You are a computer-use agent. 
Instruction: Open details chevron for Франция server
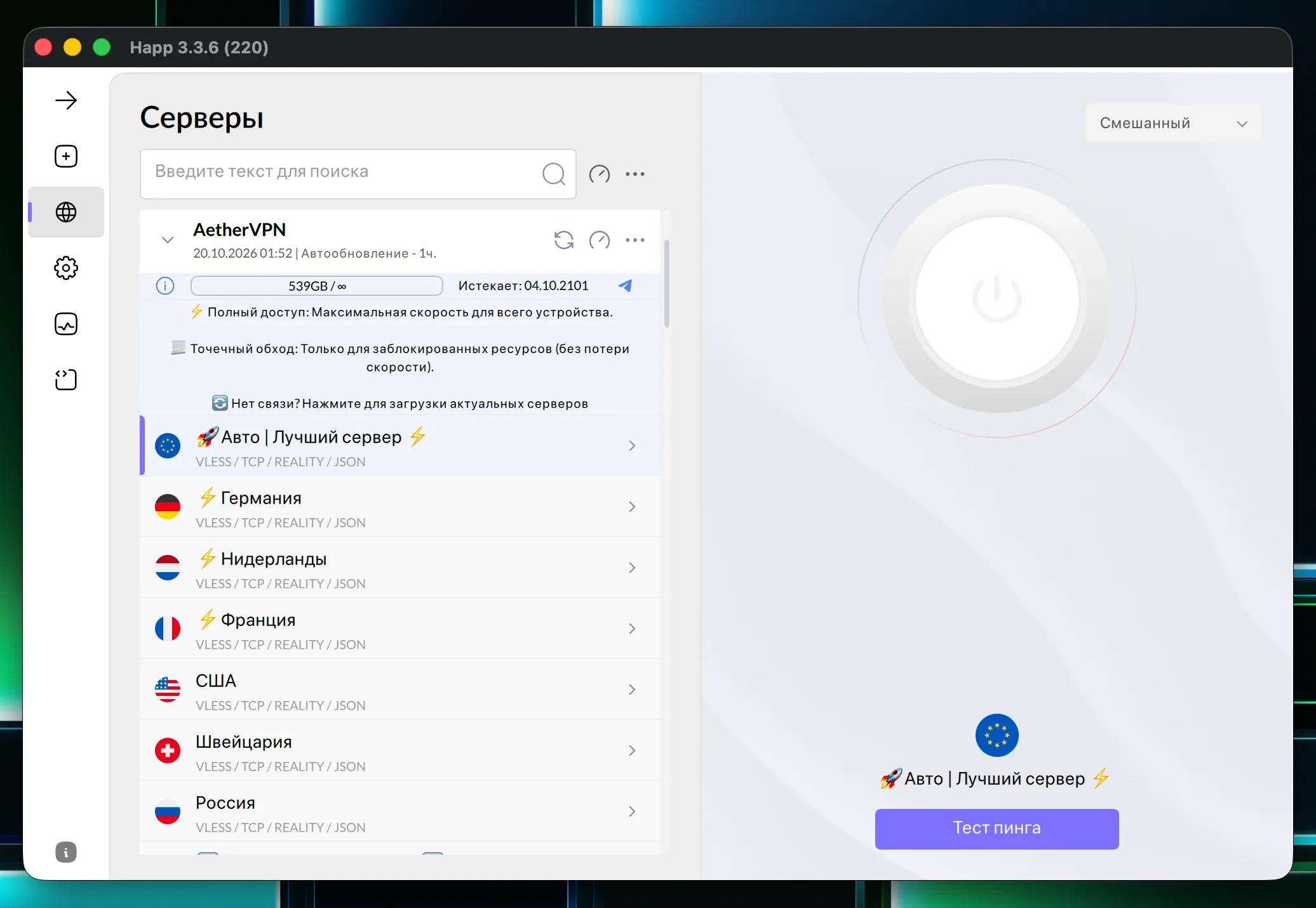(x=632, y=629)
